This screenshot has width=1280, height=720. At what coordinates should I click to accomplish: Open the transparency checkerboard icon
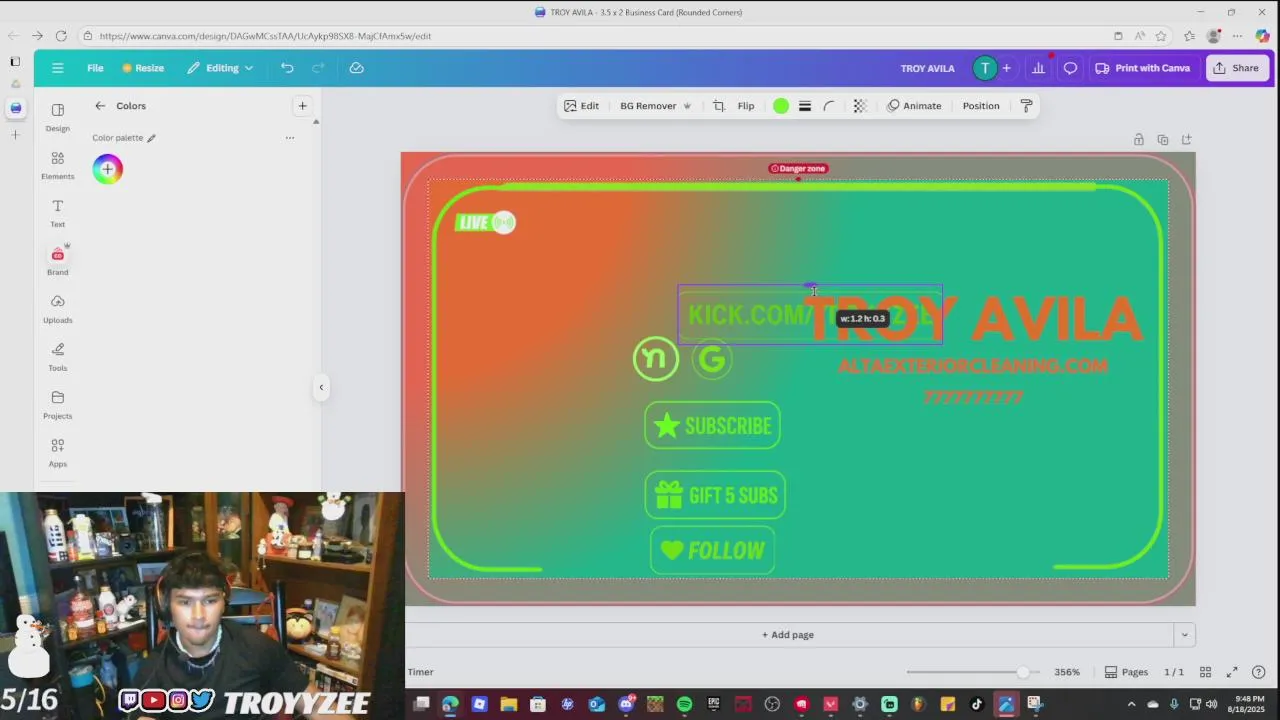tap(860, 106)
